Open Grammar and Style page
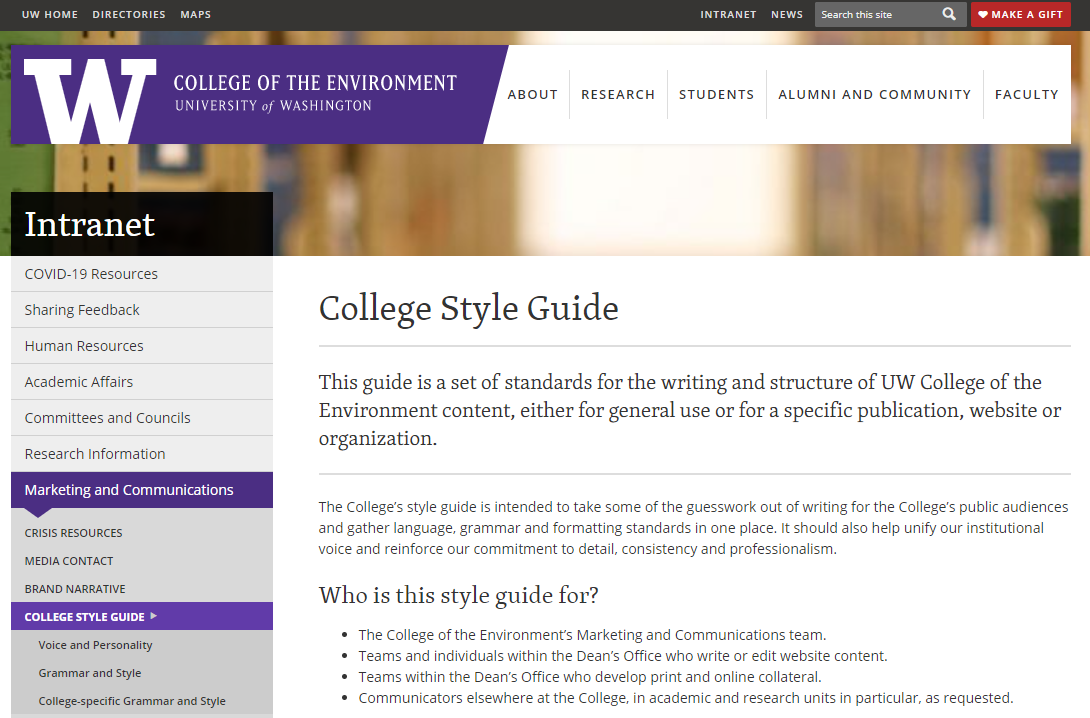Viewport: 1090px width, 718px height. coord(90,673)
